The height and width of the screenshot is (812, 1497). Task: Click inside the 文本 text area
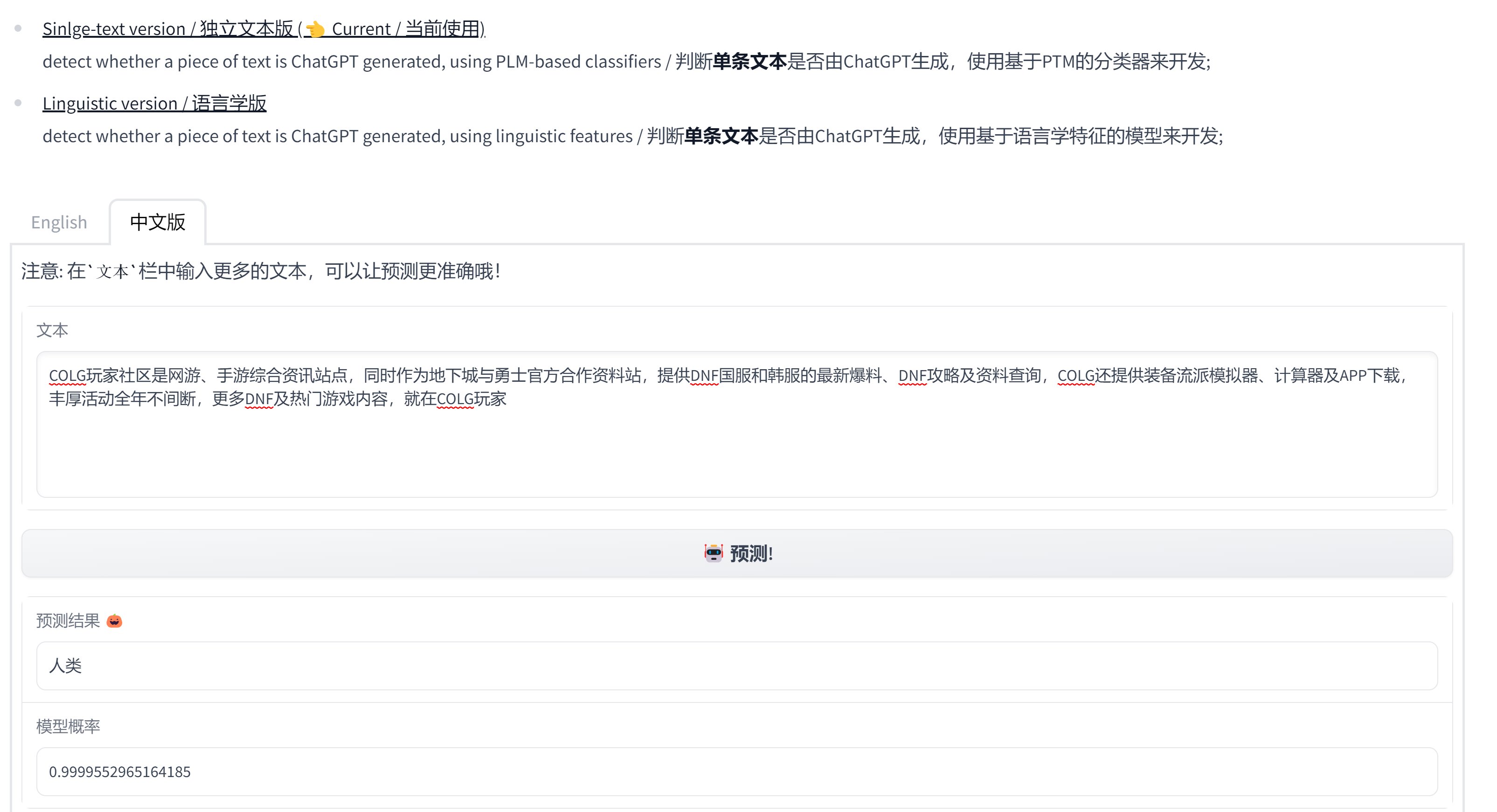737,424
